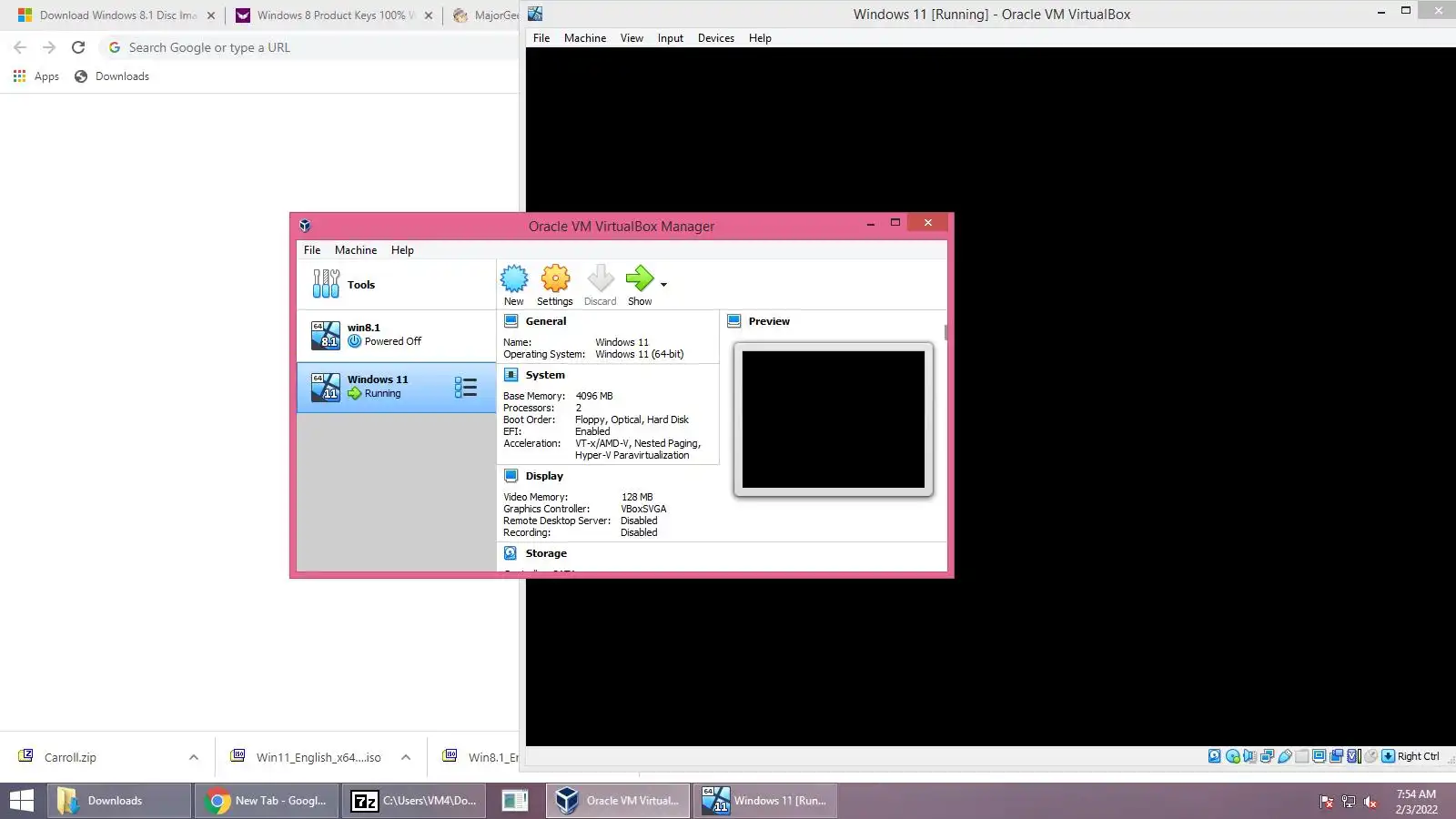The image size is (1456, 819).
Task: Select Tools in the VirtualBox Manager sidebar
Action: (x=396, y=285)
